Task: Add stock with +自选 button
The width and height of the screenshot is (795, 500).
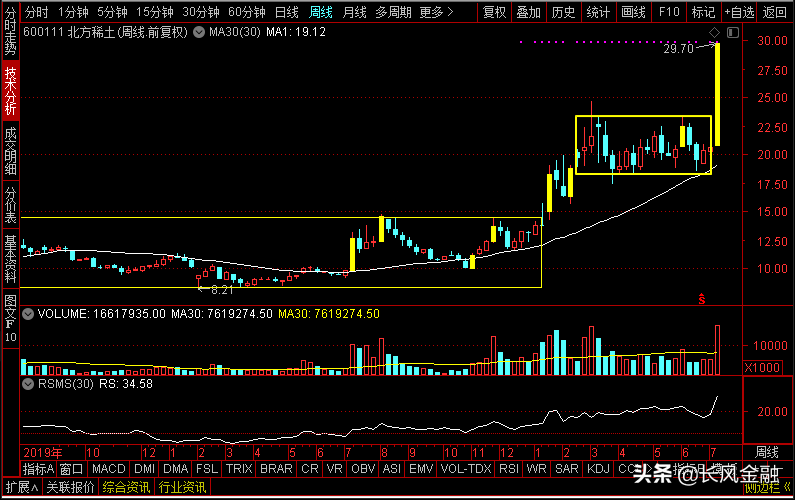Action: point(739,12)
